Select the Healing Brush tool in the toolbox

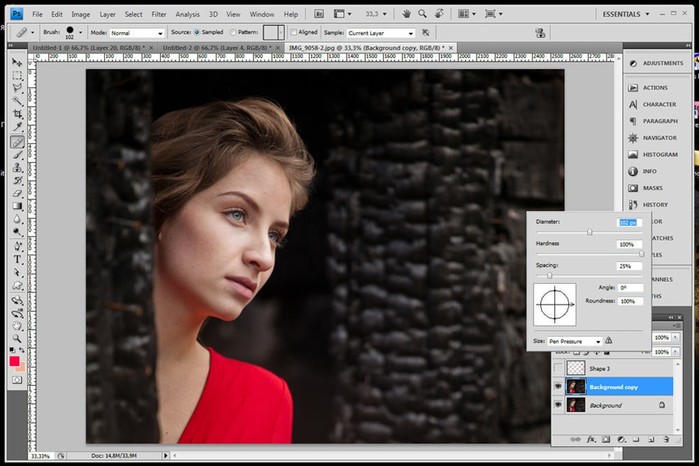(x=17, y=142)
